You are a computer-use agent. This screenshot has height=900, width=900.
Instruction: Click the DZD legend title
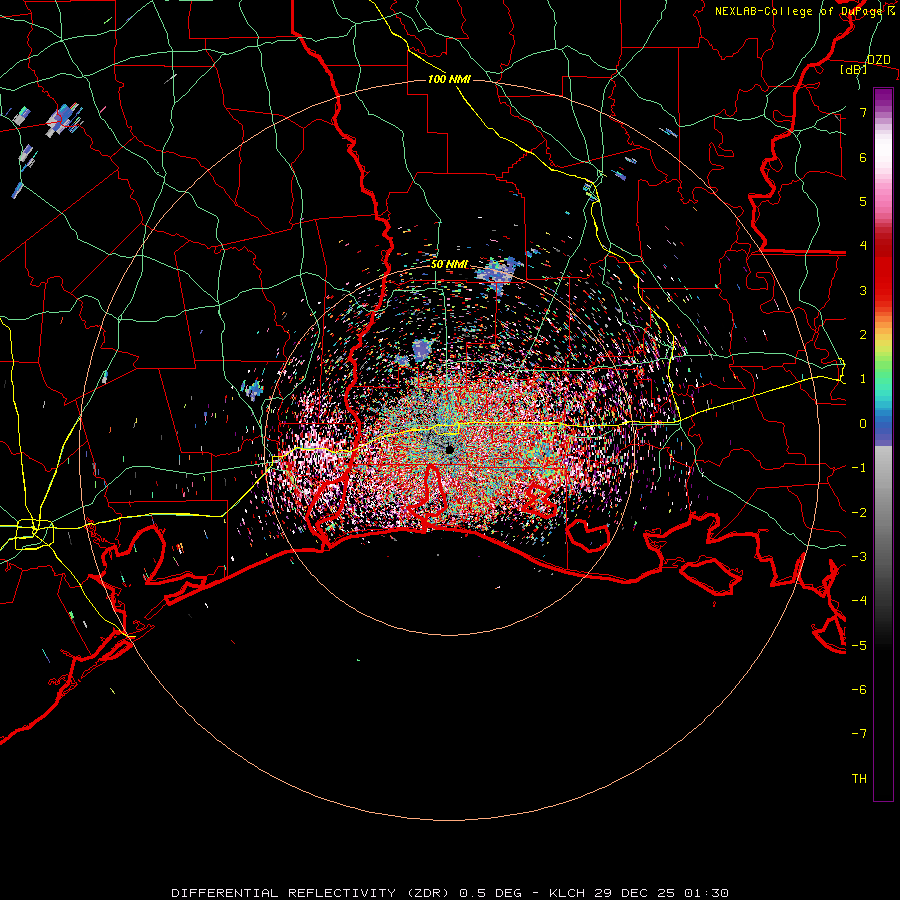[x=879, y=60]
